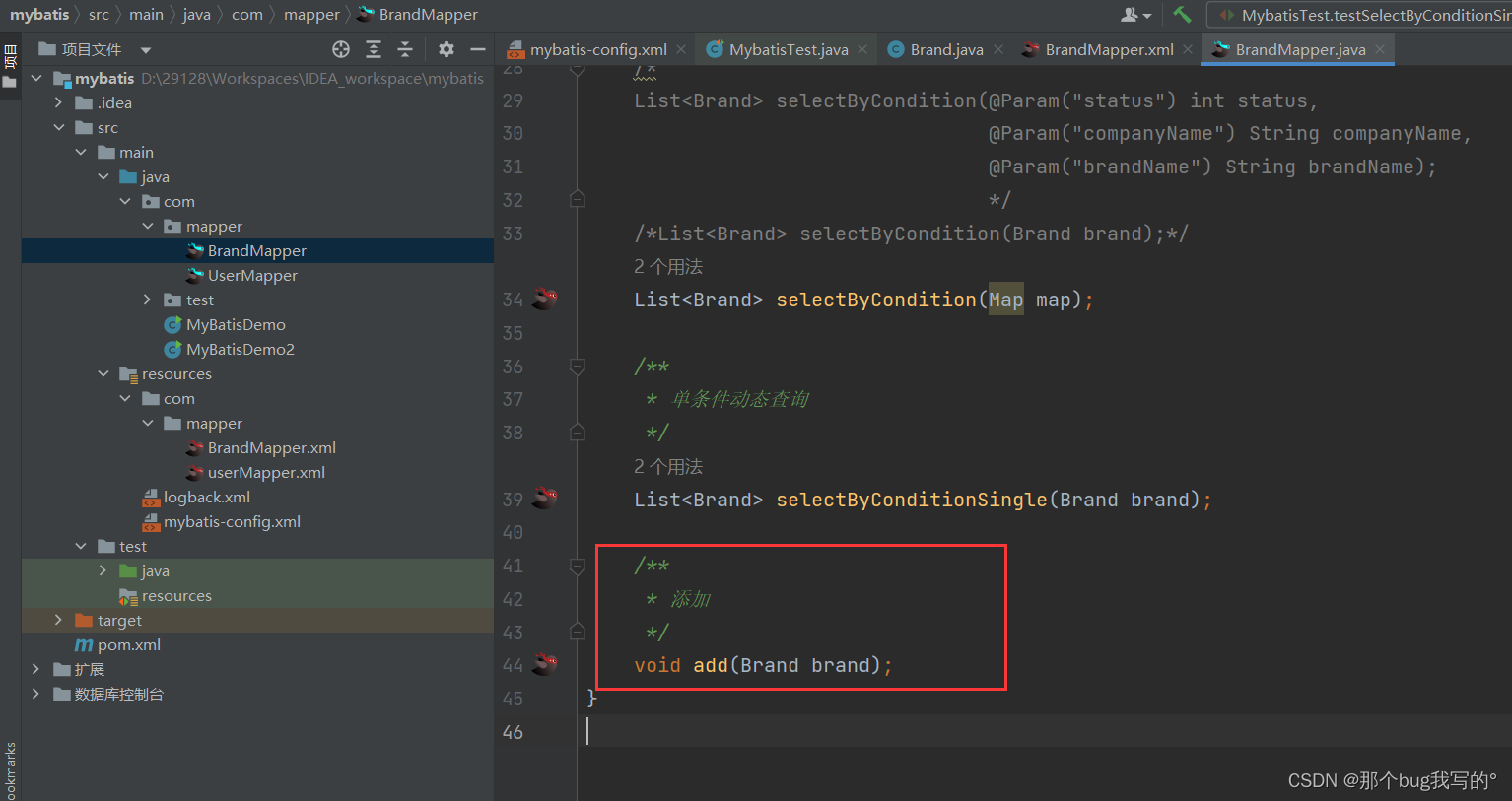1512x801 pixels.
Task: Collapse the resources folder node
Action: click(103, 373)
